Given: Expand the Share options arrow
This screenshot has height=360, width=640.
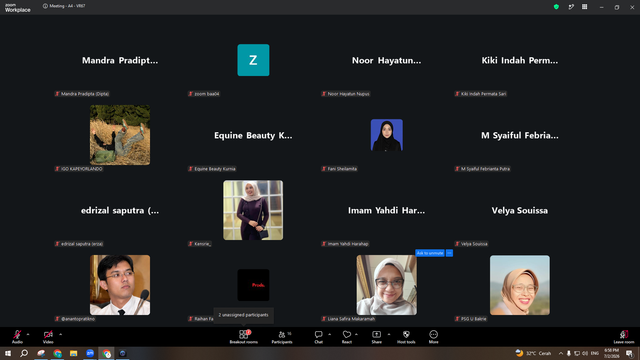Looking at the screenshot, I should 389,334.
